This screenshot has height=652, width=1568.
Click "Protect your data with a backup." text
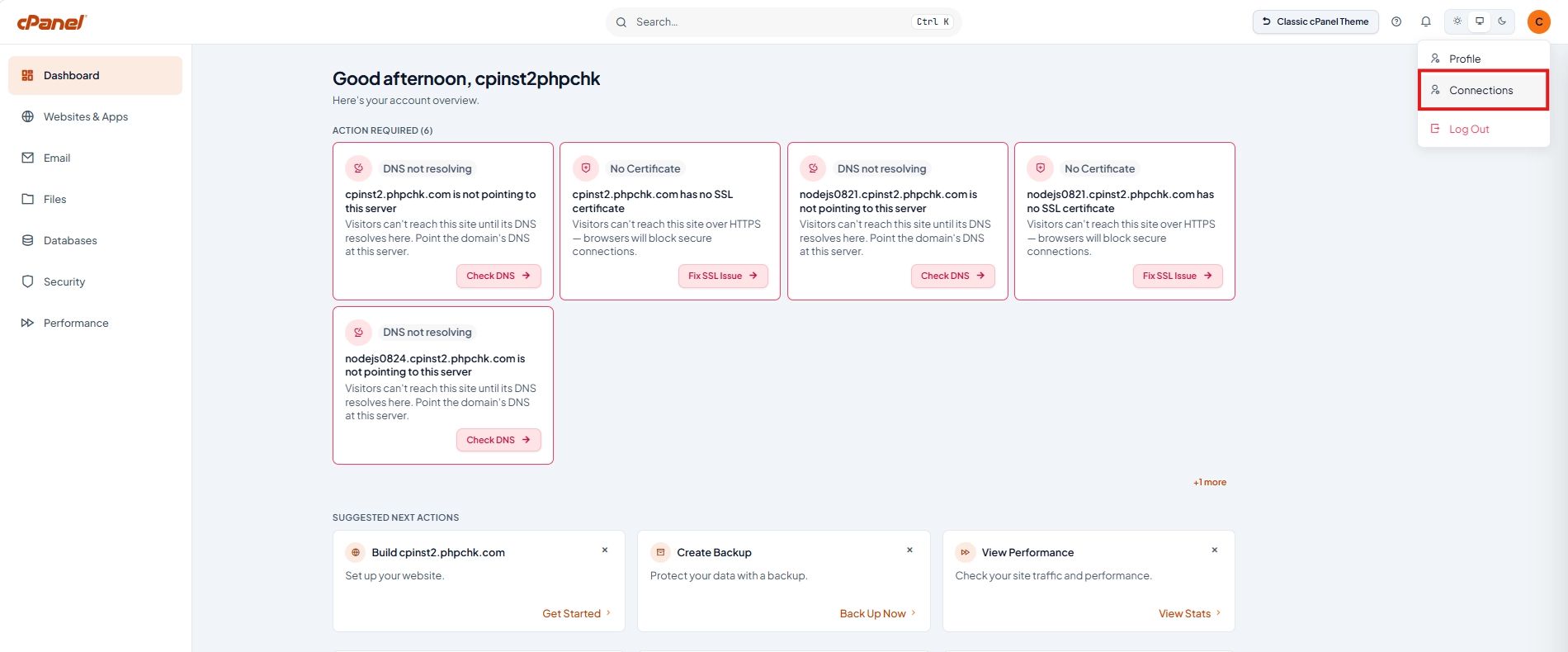click(729, 575)
